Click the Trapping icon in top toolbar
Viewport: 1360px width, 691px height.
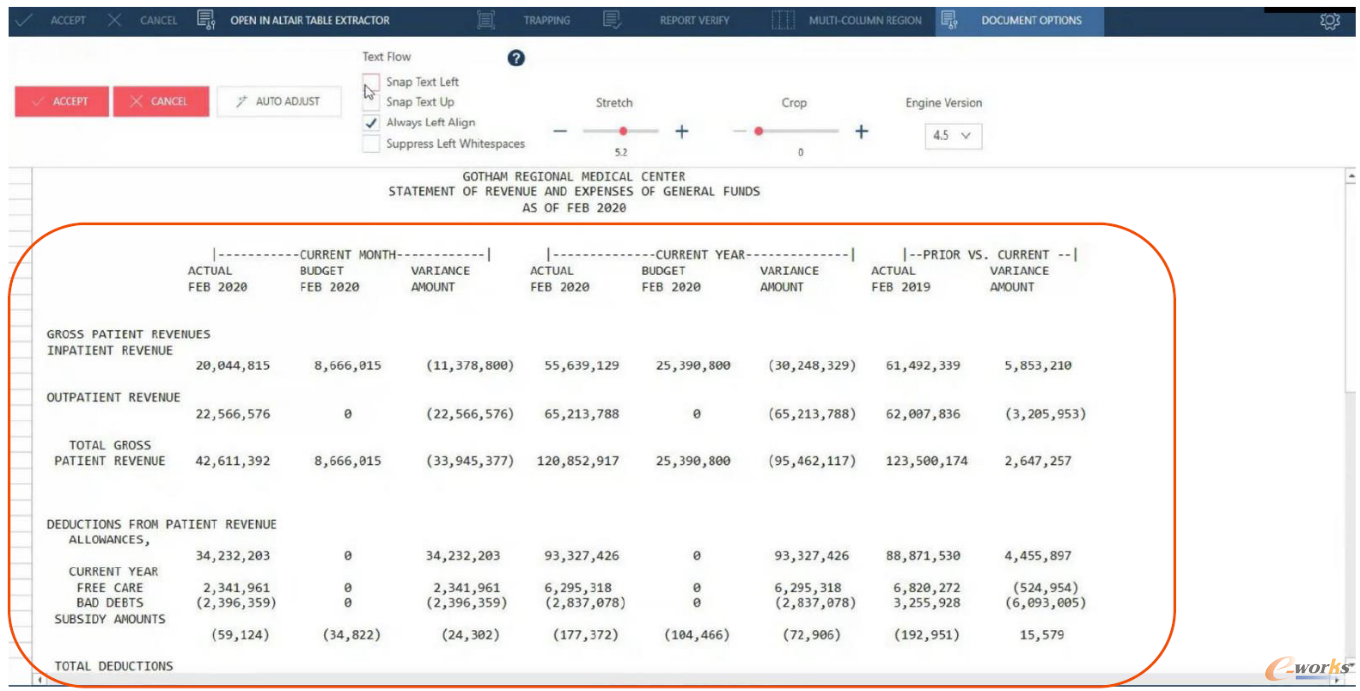pos(486,20)
